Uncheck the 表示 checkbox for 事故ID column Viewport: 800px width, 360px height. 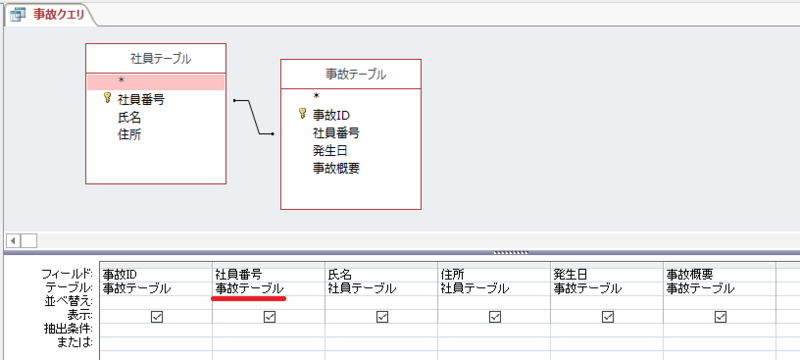157,317
